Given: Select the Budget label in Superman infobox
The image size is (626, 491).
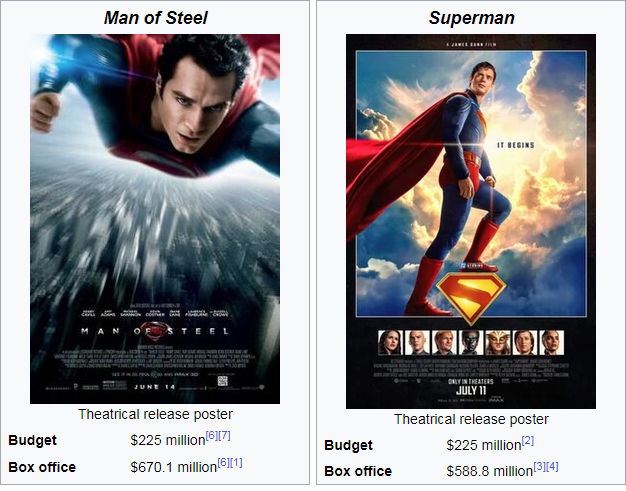Looking at the screenshot, I should 348,445.
